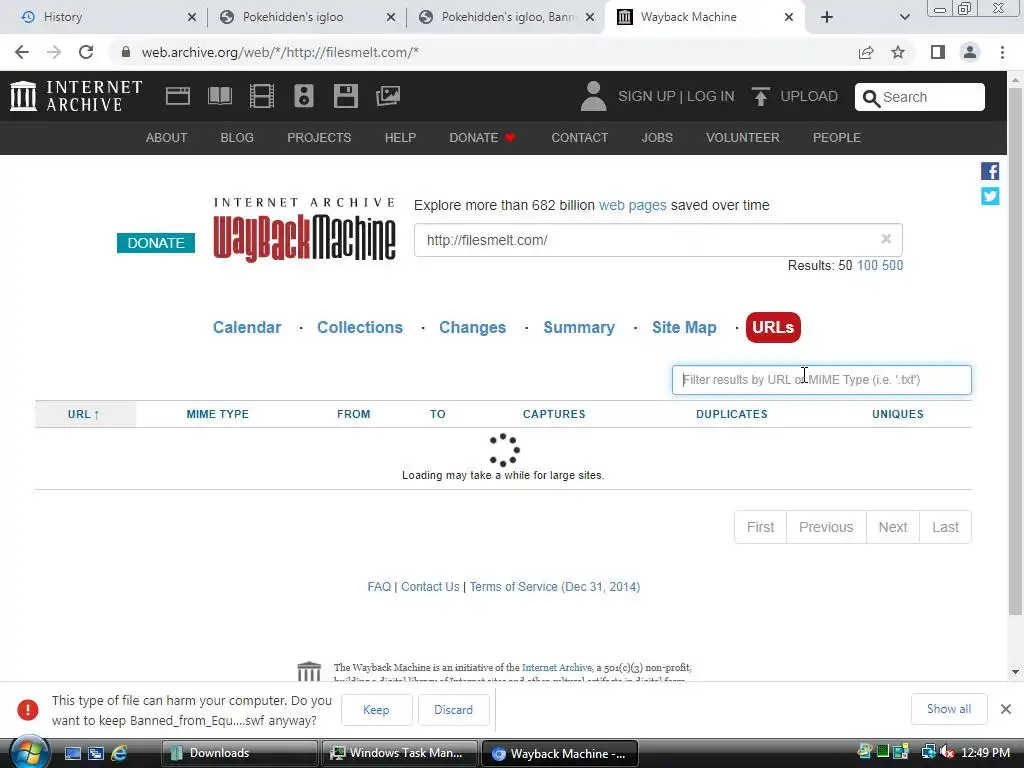The width and height of the screenshot is (1024, 768).
Task: Click Show Desktop quick launch icon
Action: pos(72,753)
